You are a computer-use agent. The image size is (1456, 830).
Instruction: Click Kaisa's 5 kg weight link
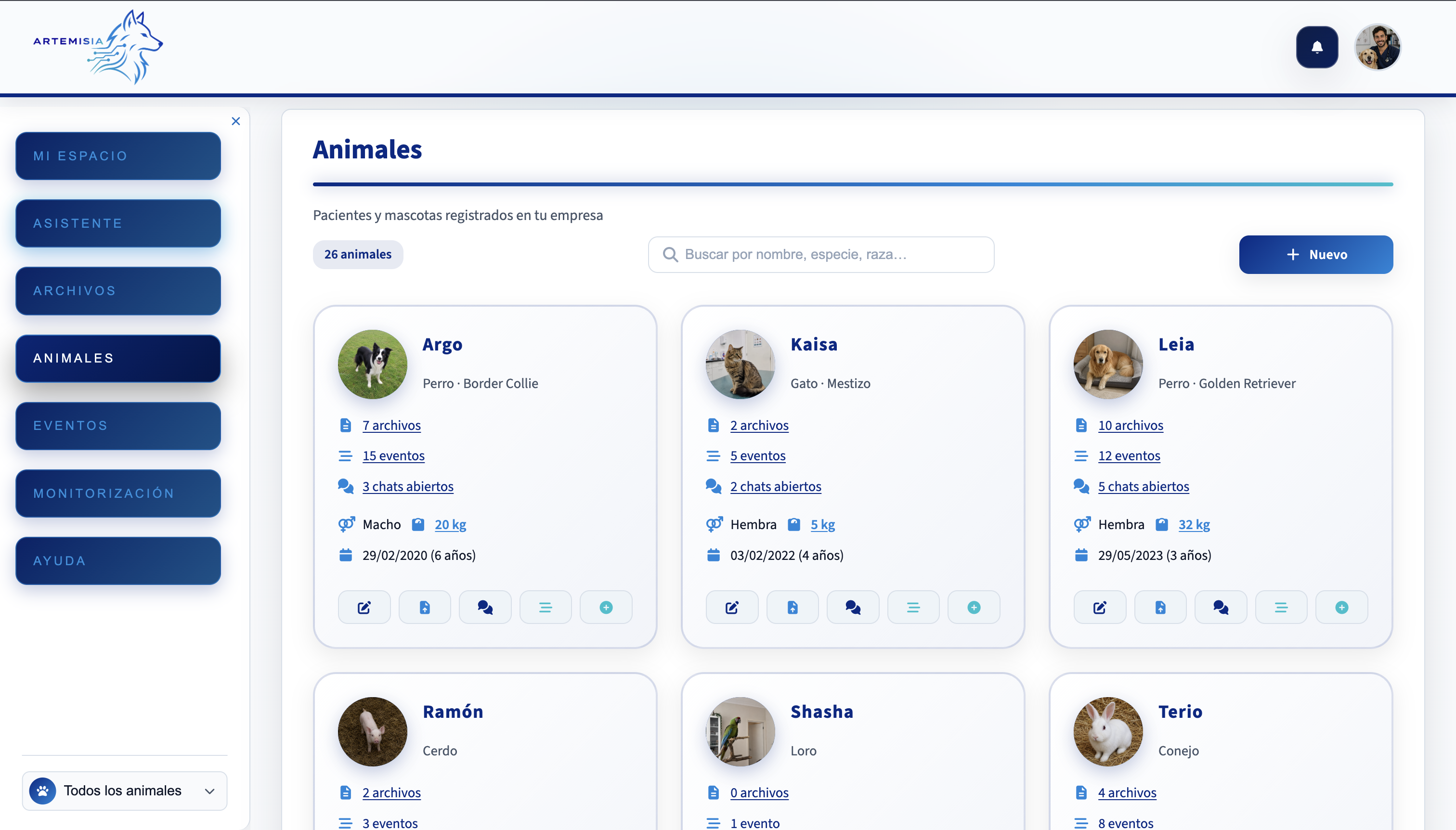823,525
